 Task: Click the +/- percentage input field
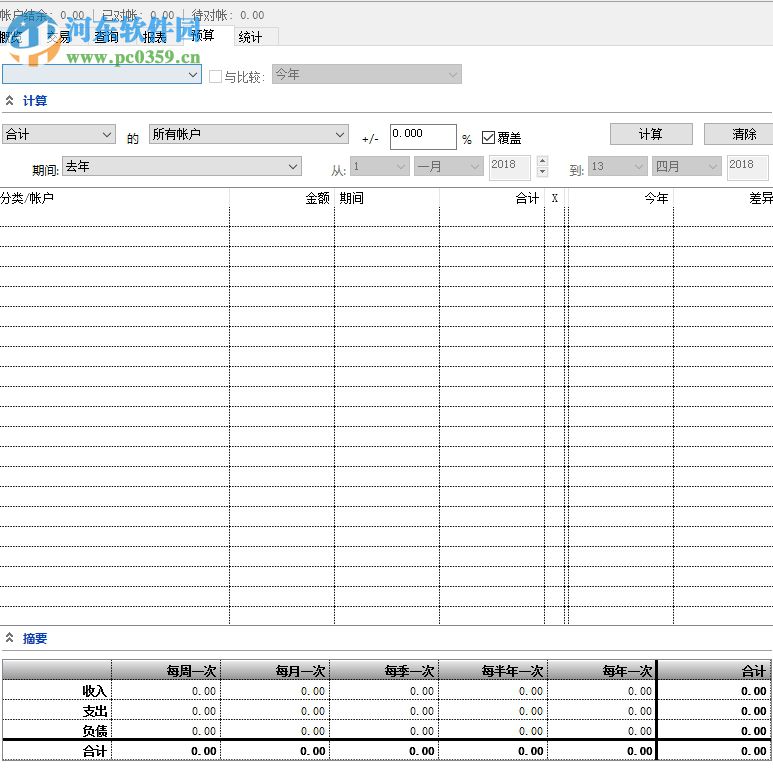click(423, 137)
